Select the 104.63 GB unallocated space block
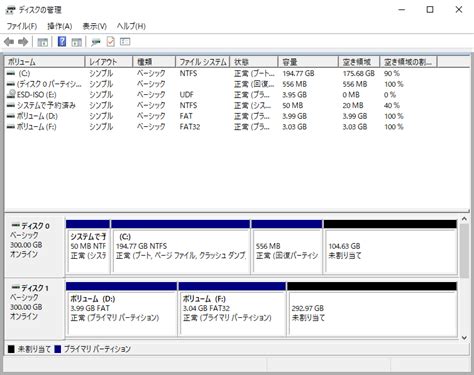 (x=390, y=247)
